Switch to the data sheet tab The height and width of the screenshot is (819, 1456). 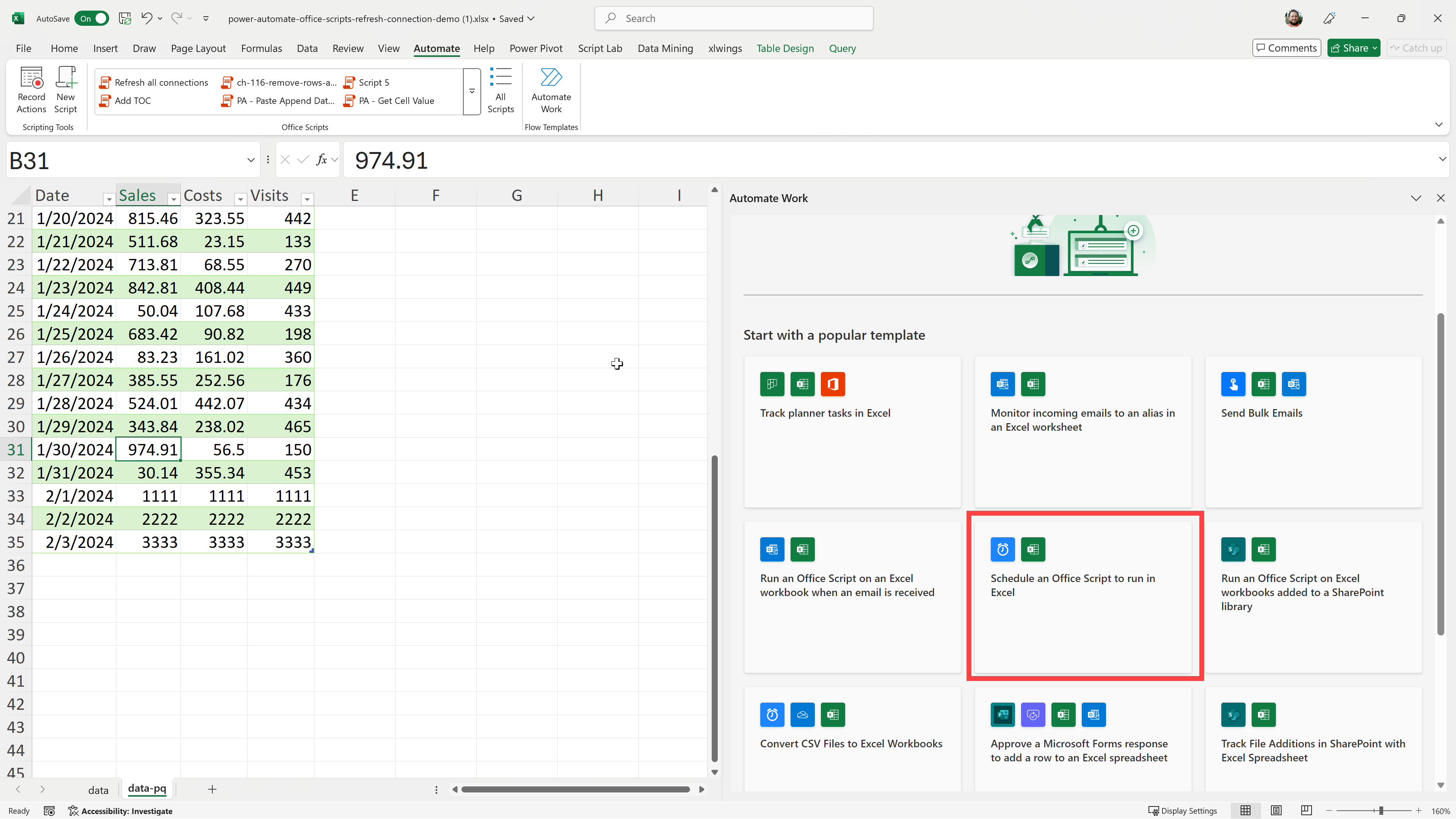[x=98, y=789]
